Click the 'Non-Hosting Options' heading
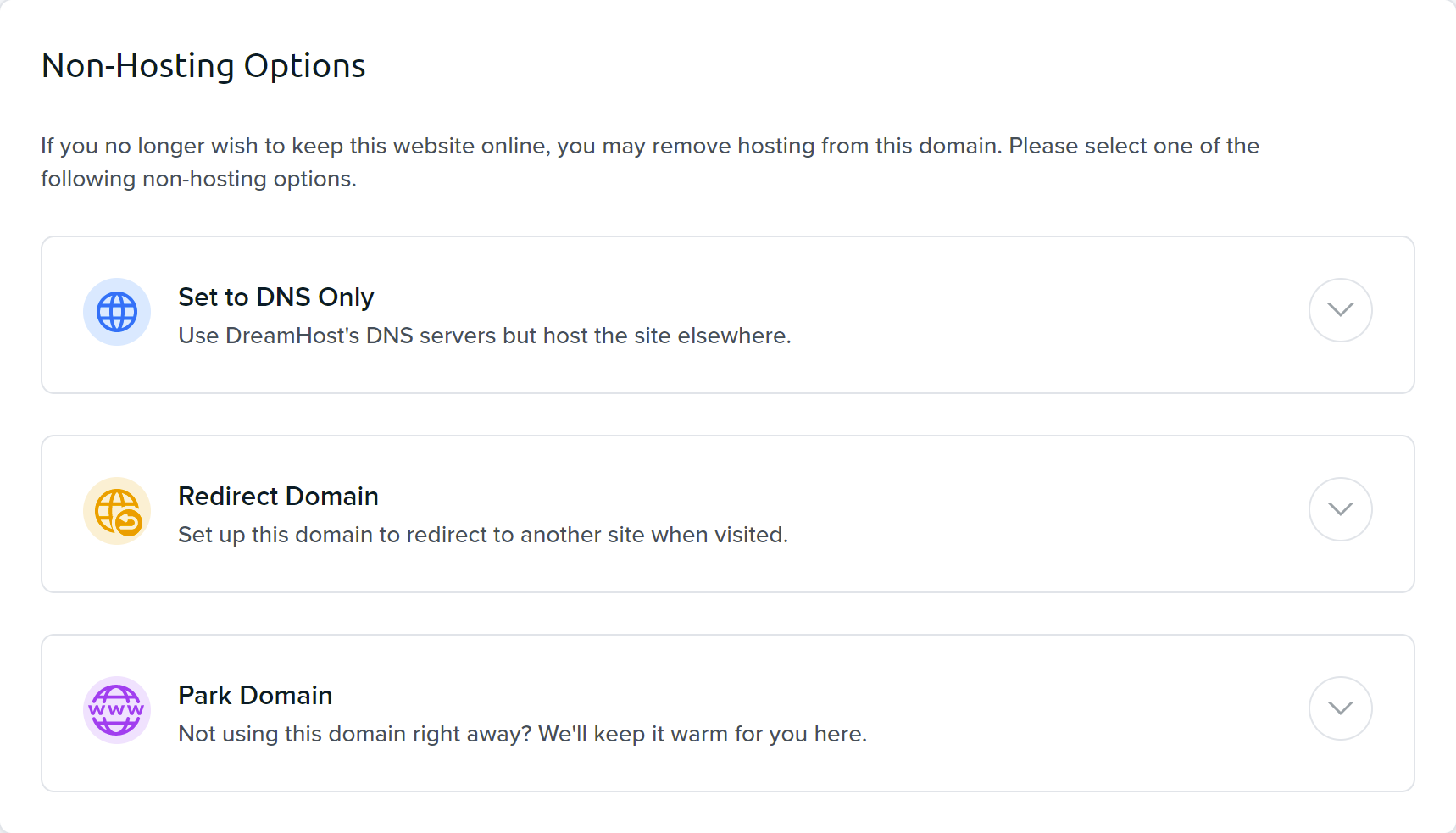Image resolution: width=1456 pixels, height=833 pixels. coord(203,66)
